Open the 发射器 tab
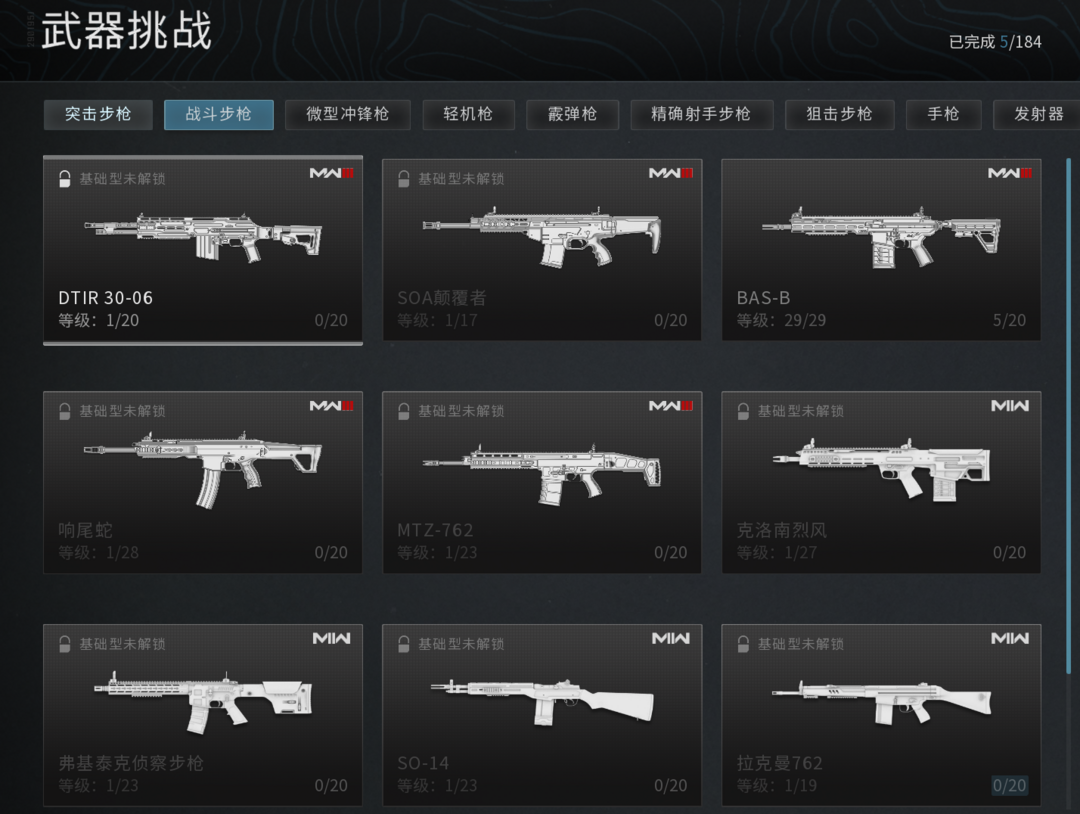This screenshot has height=814, width=1080. click(x=1037, y=114)
